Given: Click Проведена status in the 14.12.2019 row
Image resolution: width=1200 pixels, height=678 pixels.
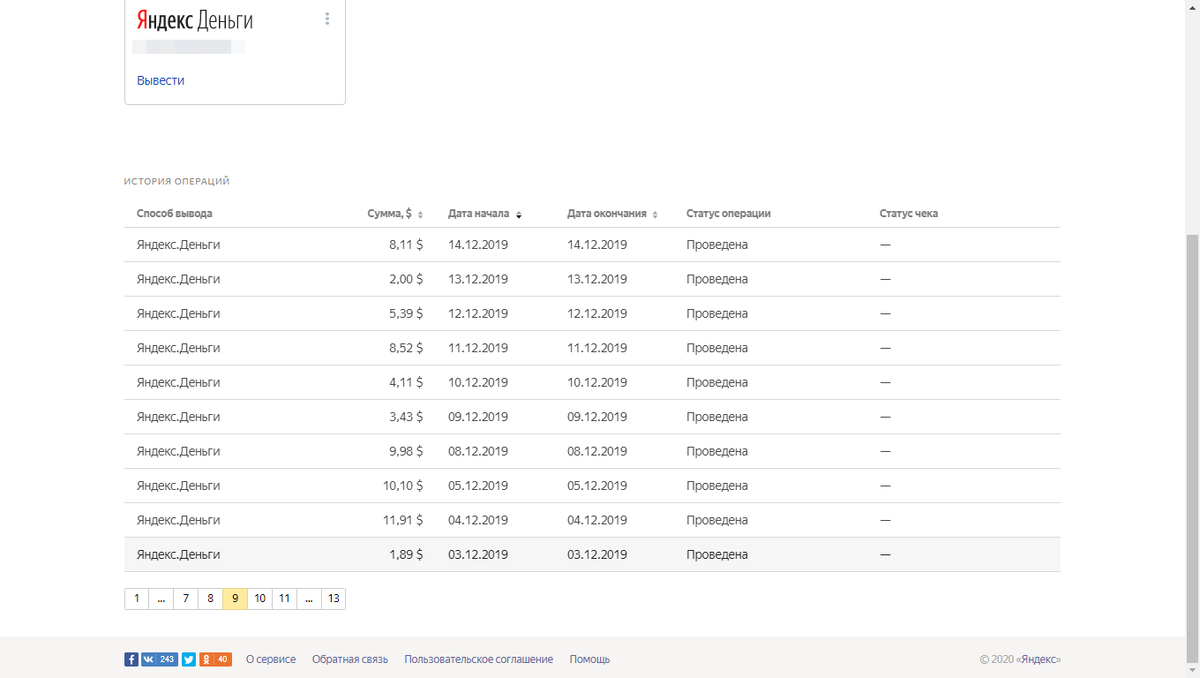Looking at the screenshot, I should point(717,245).
